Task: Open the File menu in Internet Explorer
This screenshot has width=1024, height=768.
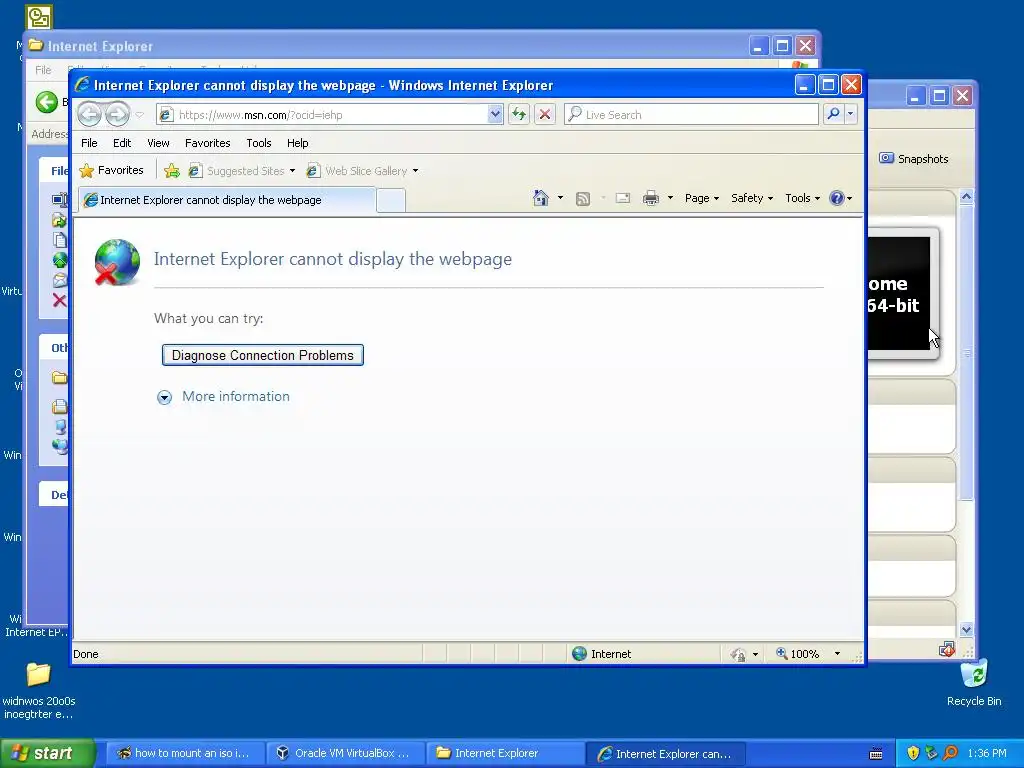Action: tap(89, 143)
